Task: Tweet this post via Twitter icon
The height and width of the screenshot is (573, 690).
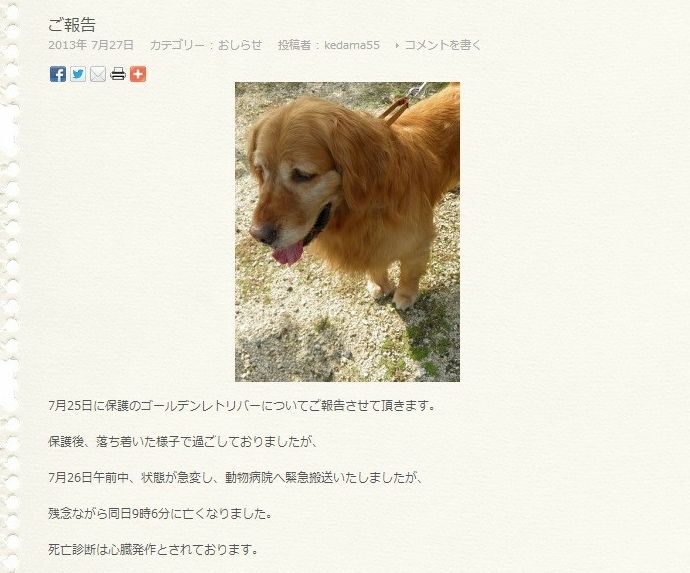Action: pos(78,74)
